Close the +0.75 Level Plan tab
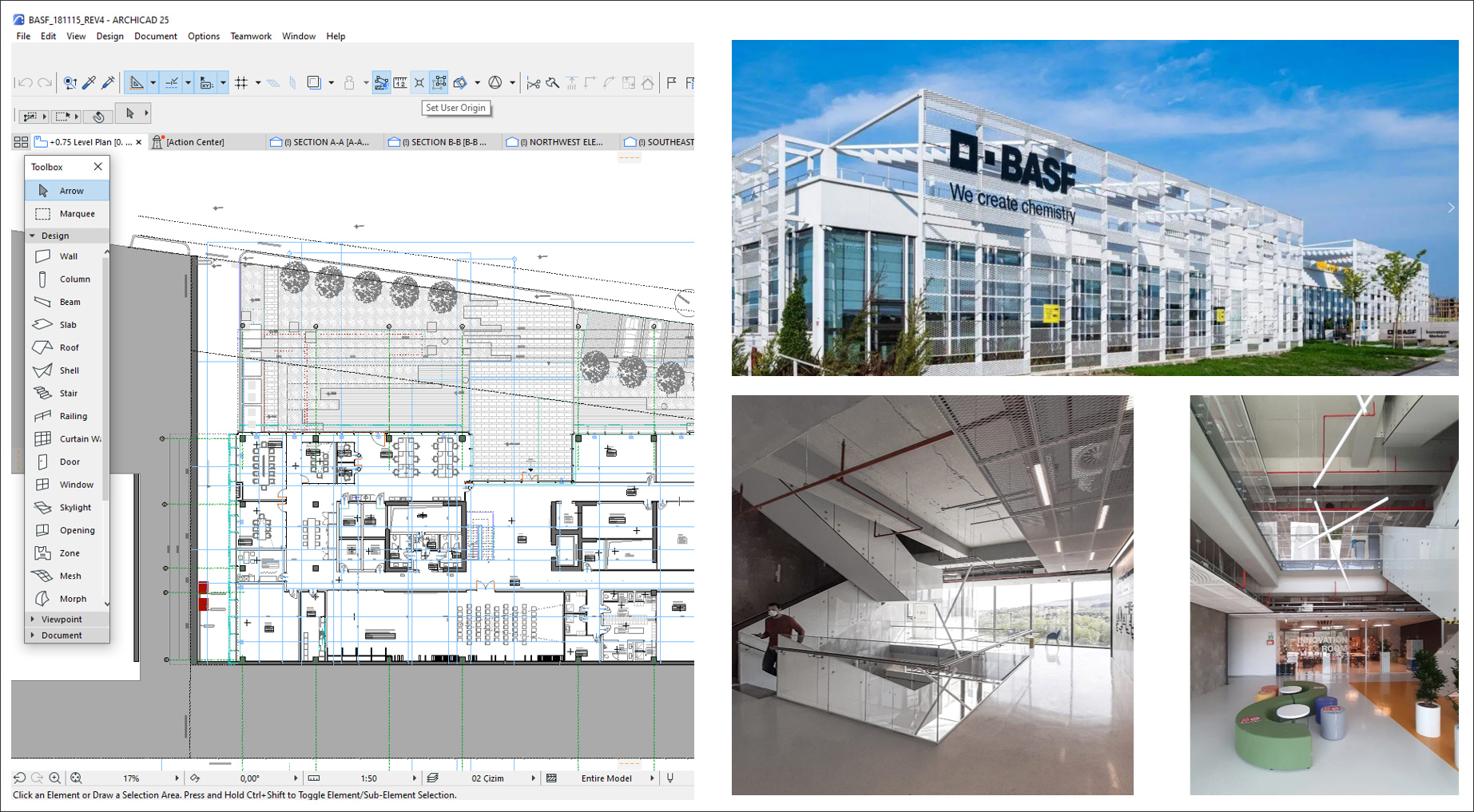The height and width of the screenshot is (812, 1474). click(x=139, y=142)
